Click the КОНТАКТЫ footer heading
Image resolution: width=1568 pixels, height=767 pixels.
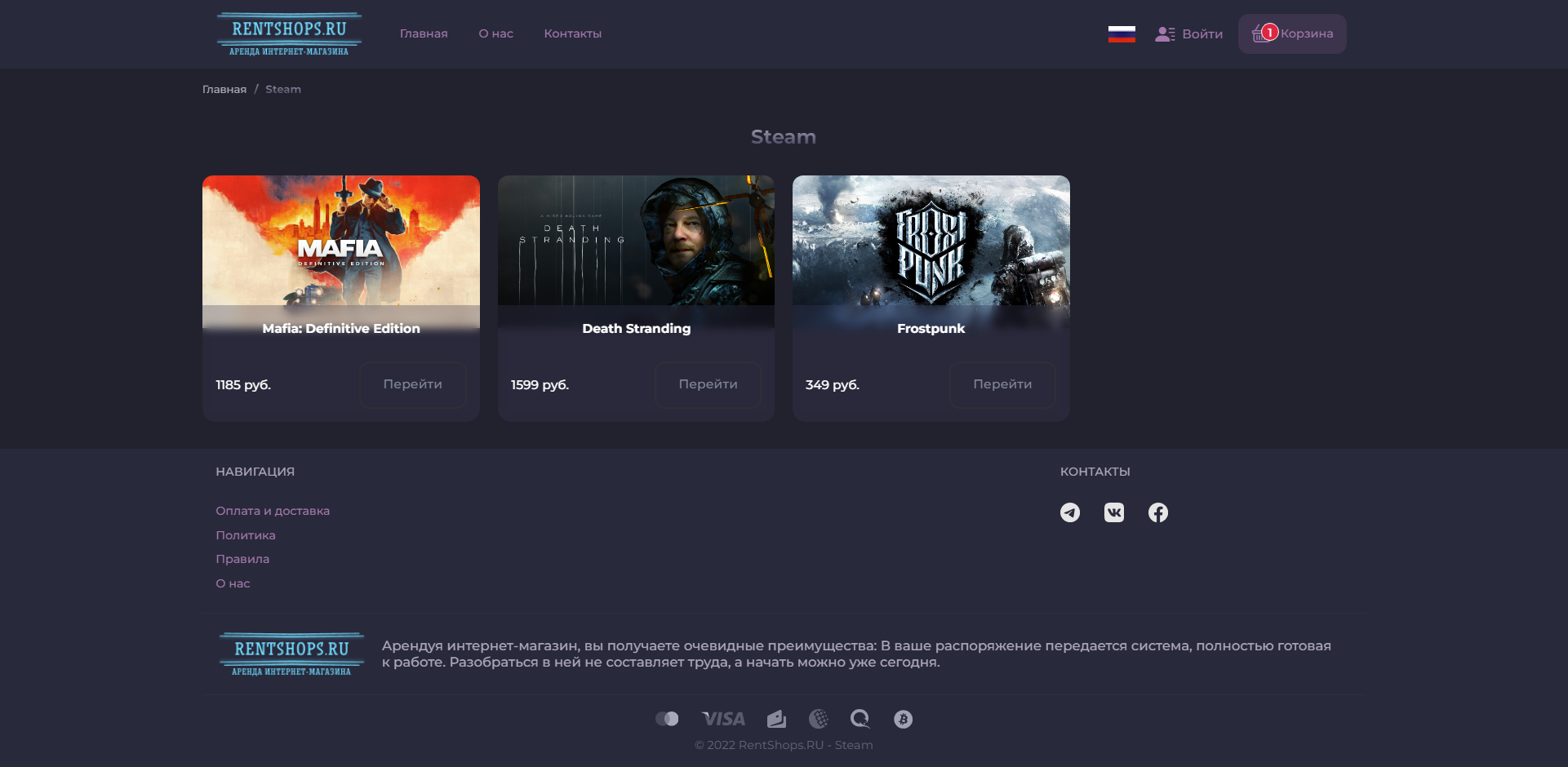click(1095, 472)
